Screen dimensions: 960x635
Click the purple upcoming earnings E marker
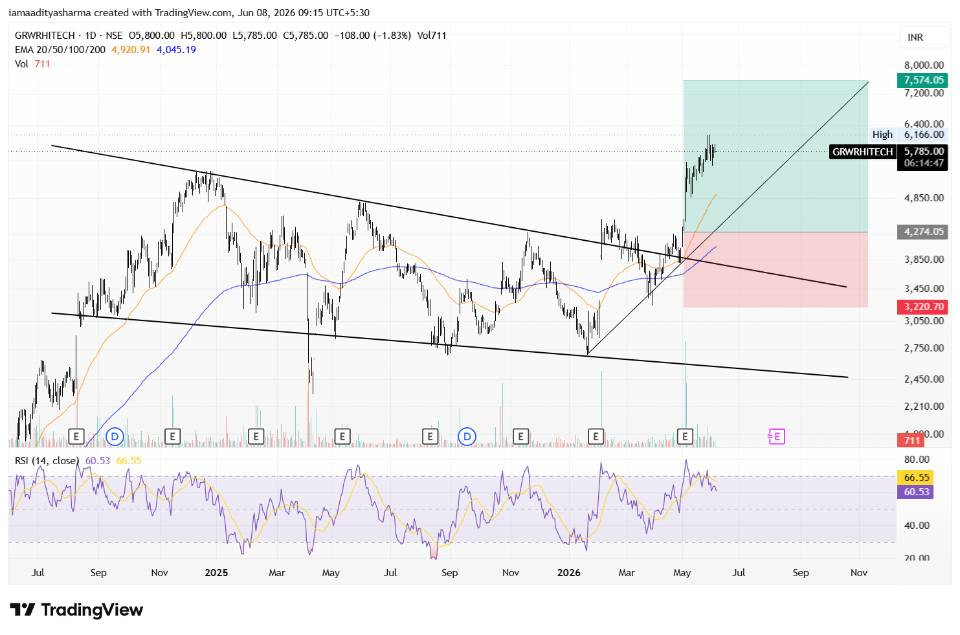point(776,436)
